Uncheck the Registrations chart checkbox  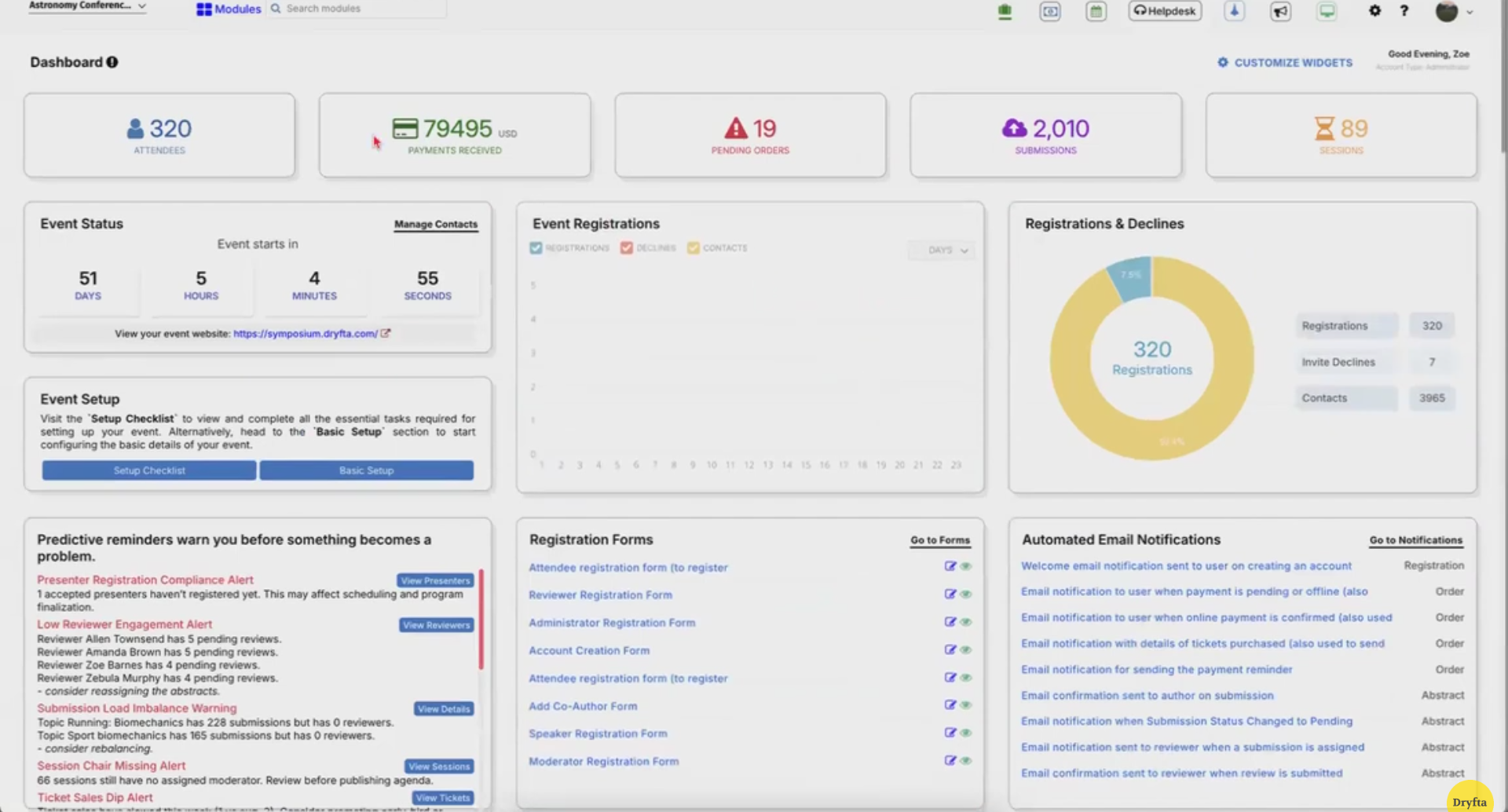click(536, 248)
